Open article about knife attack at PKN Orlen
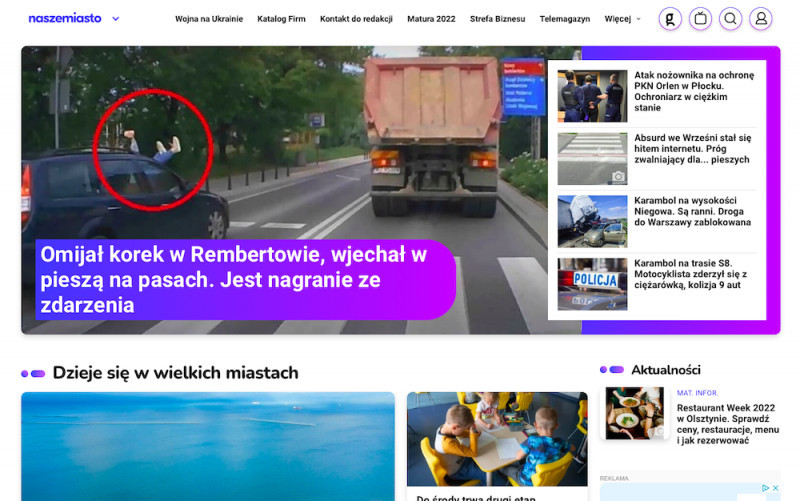 [x=692, y=91]
